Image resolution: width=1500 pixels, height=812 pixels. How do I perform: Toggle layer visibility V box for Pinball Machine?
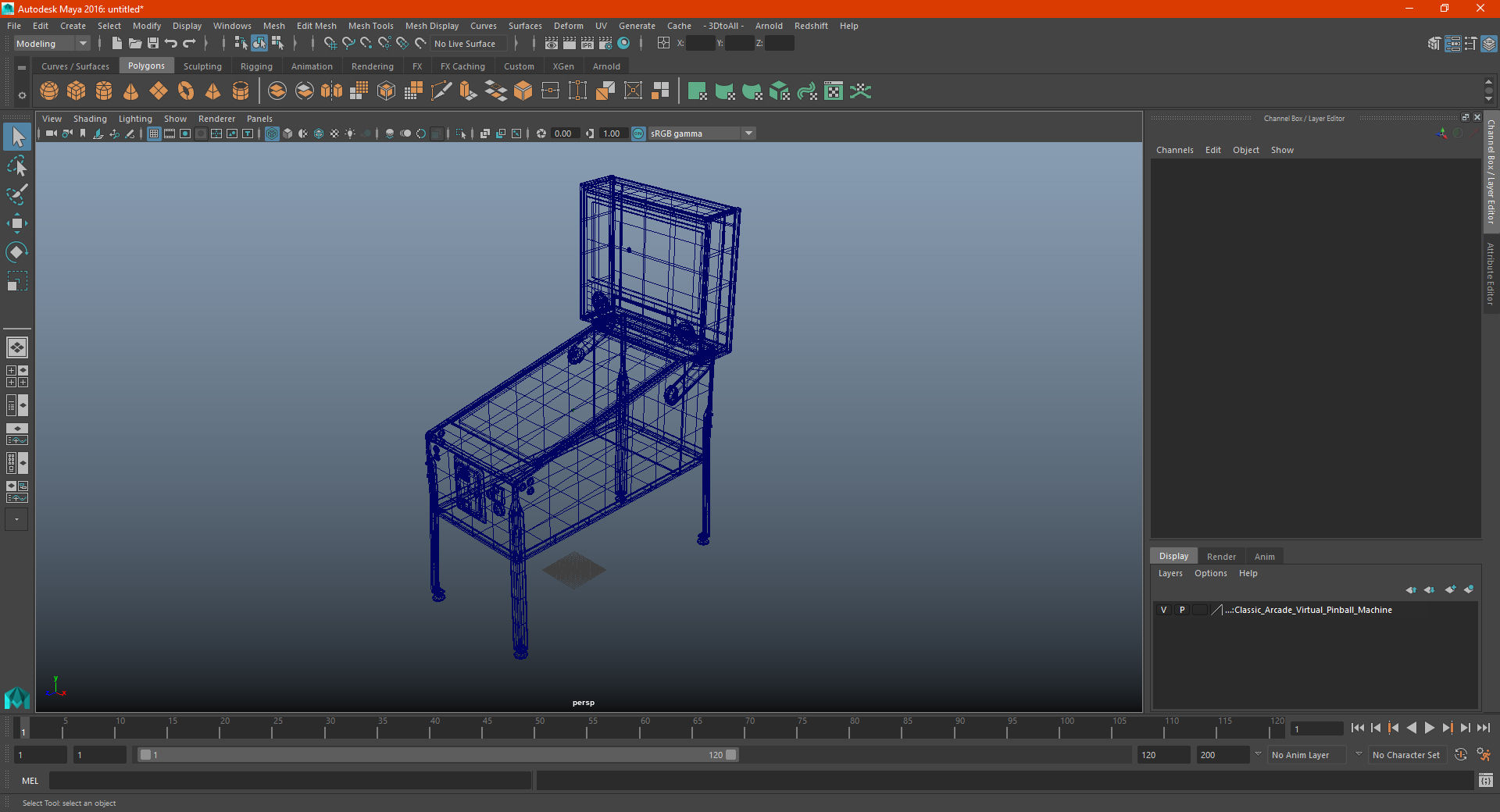(1163, 610)
